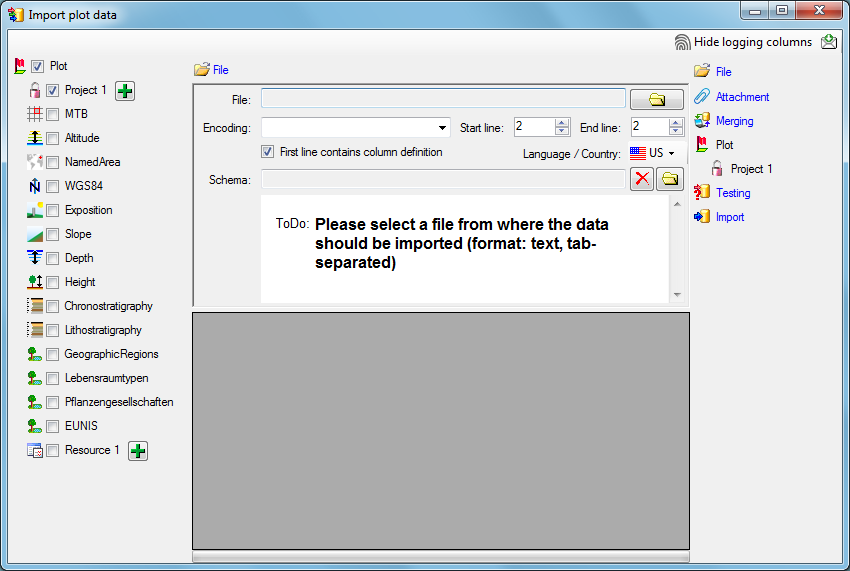
Task: Add a resource with the green plus icon
Action: [138, 451]
